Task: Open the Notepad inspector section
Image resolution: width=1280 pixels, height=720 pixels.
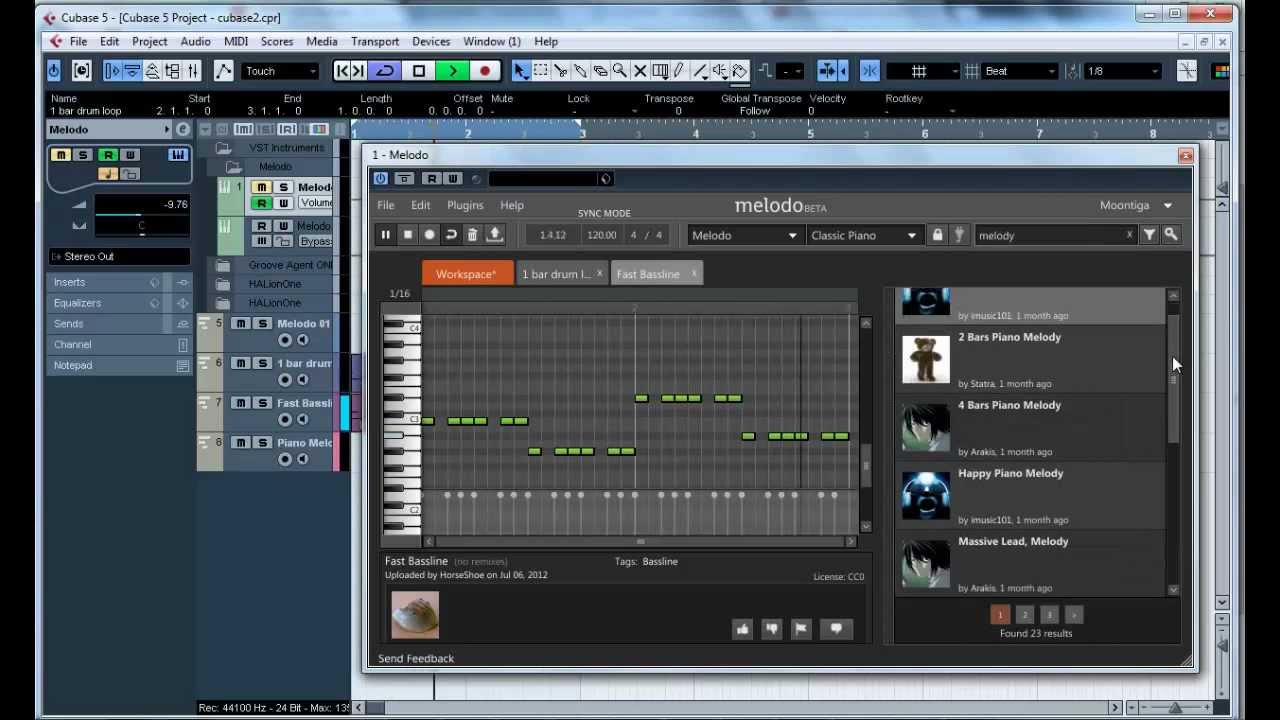Action: [x=119, y=365]
